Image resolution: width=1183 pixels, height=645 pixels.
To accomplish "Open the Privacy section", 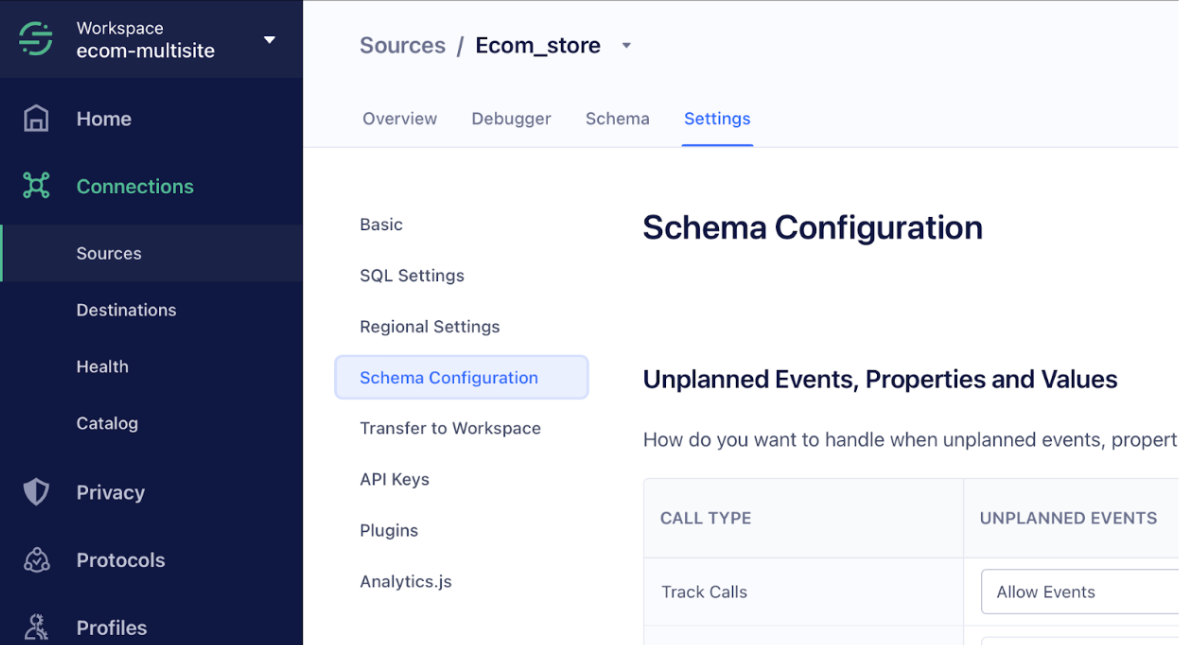I will (x=110, y=493).
